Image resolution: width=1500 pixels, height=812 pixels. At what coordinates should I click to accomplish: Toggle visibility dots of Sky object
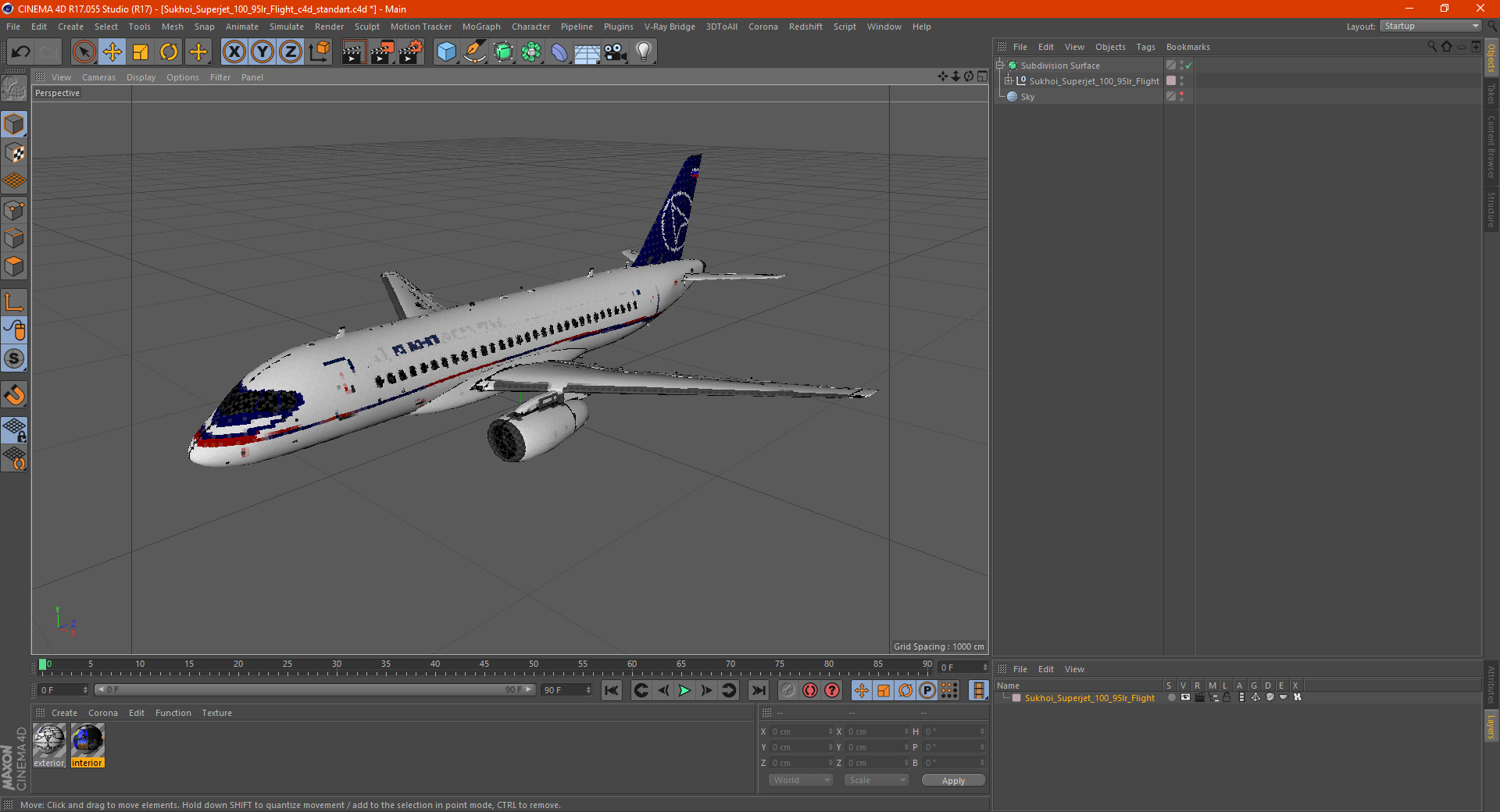click(1181, 97)
